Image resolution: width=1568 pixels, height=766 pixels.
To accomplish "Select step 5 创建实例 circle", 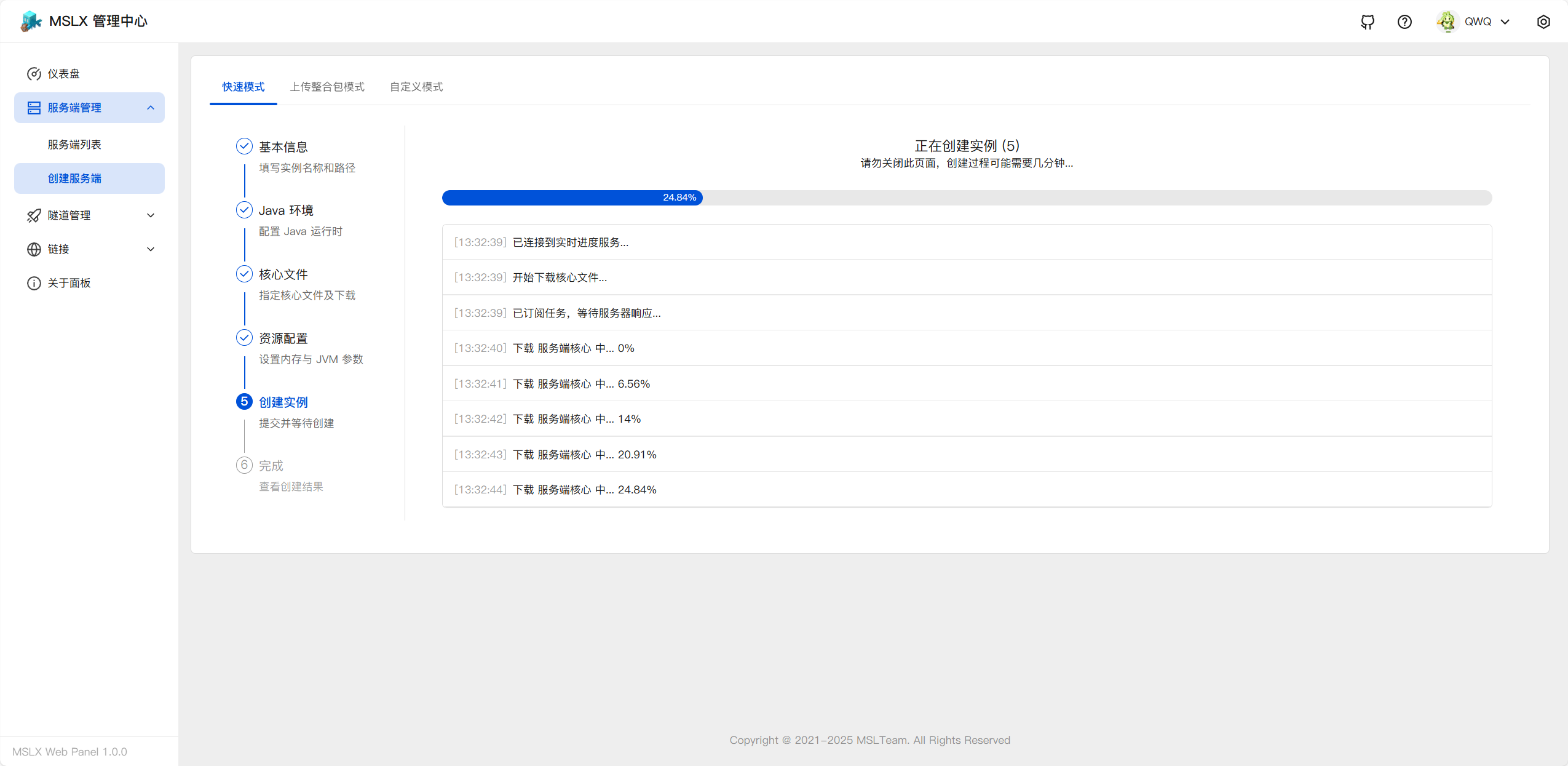I will [244, 401].
